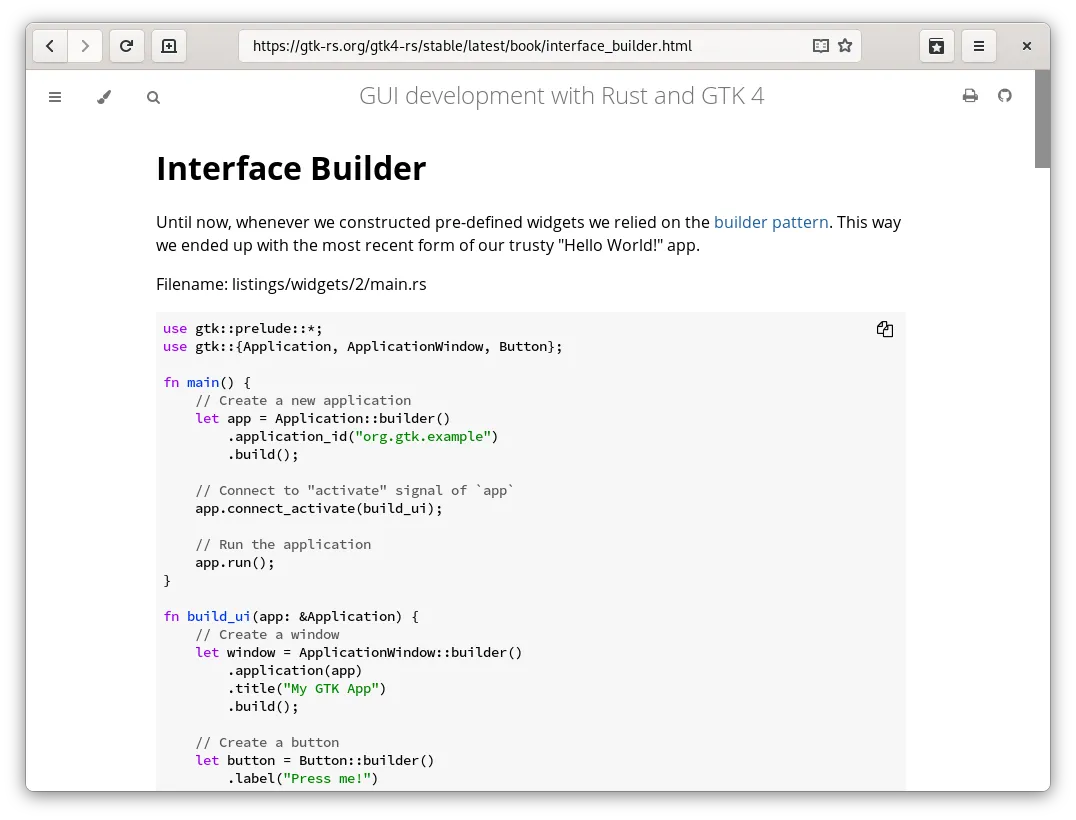Click the "Interface Builder" heading anchor
This screenshot has height=820, width=1076.
tap(291, 168)
